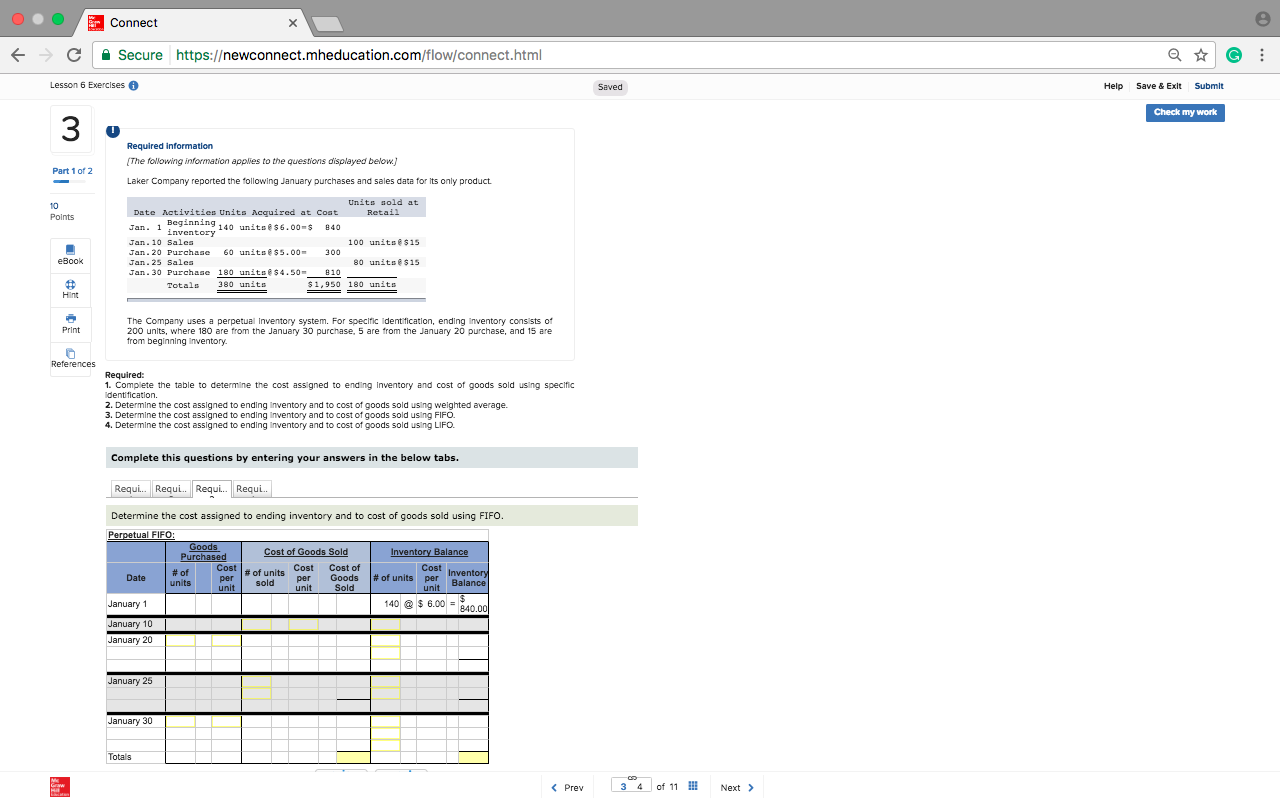Click Submit in the top right
The height and width of the screenshot is (800, 1280).
(1208, 86)
